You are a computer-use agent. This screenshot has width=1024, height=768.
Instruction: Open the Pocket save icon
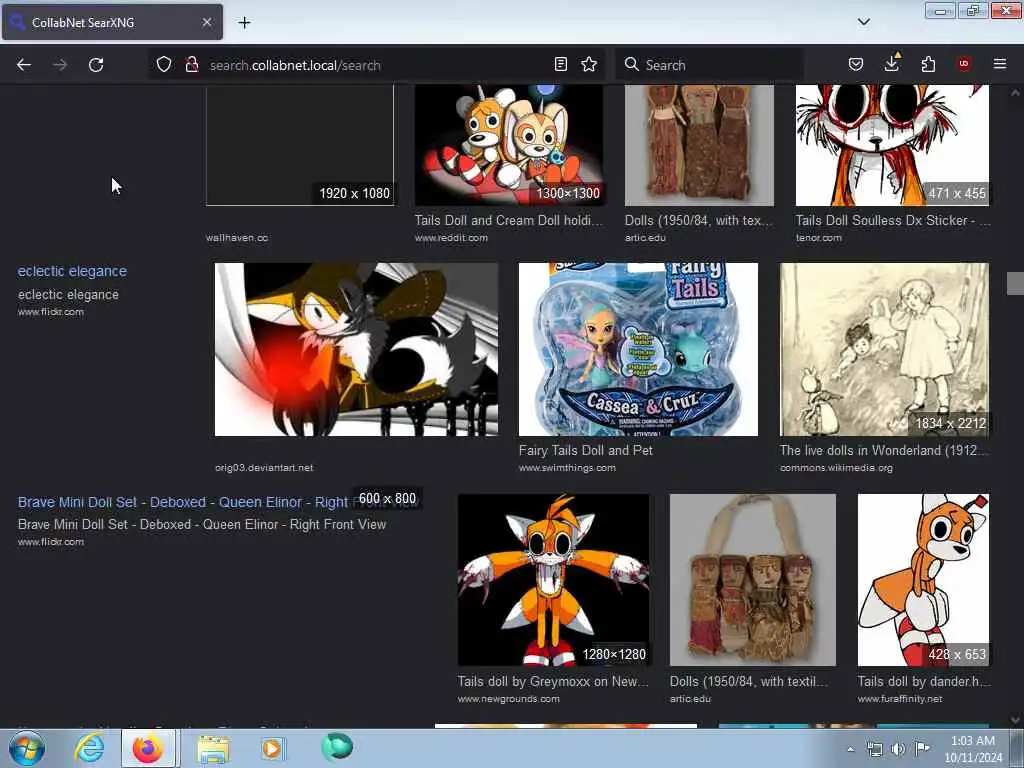856,64
